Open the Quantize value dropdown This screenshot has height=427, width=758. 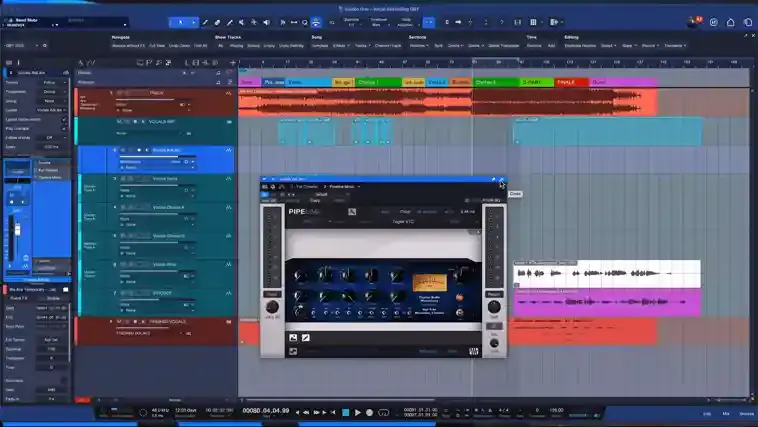[351, 22]
